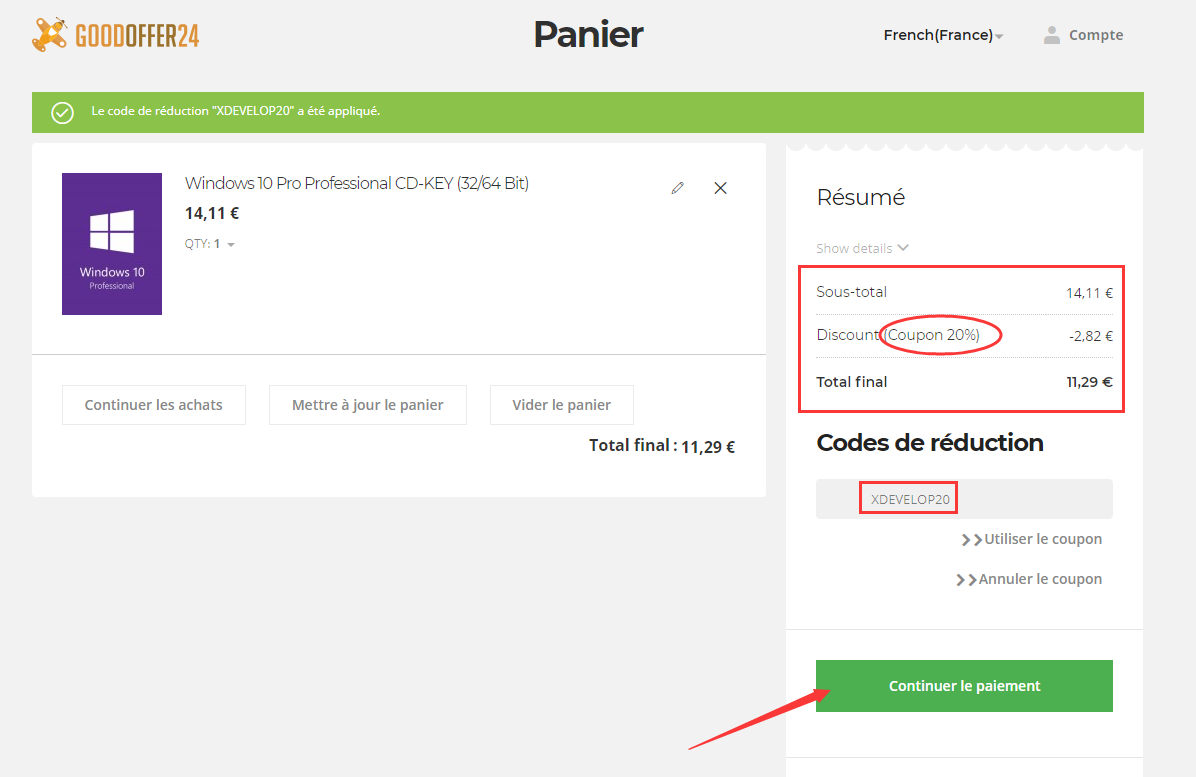Click Utiliser le coupon link
This screenshot has width=1196, height=777.
[1032, 539]
